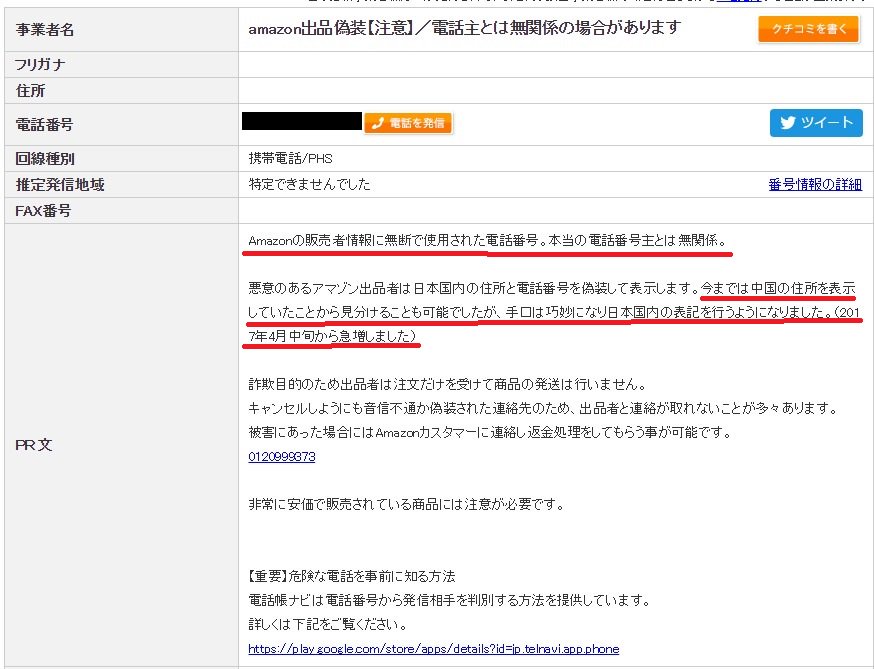Click the 電話番号 row label
This screenshot has height=669, width=874.
click(44, 125)
